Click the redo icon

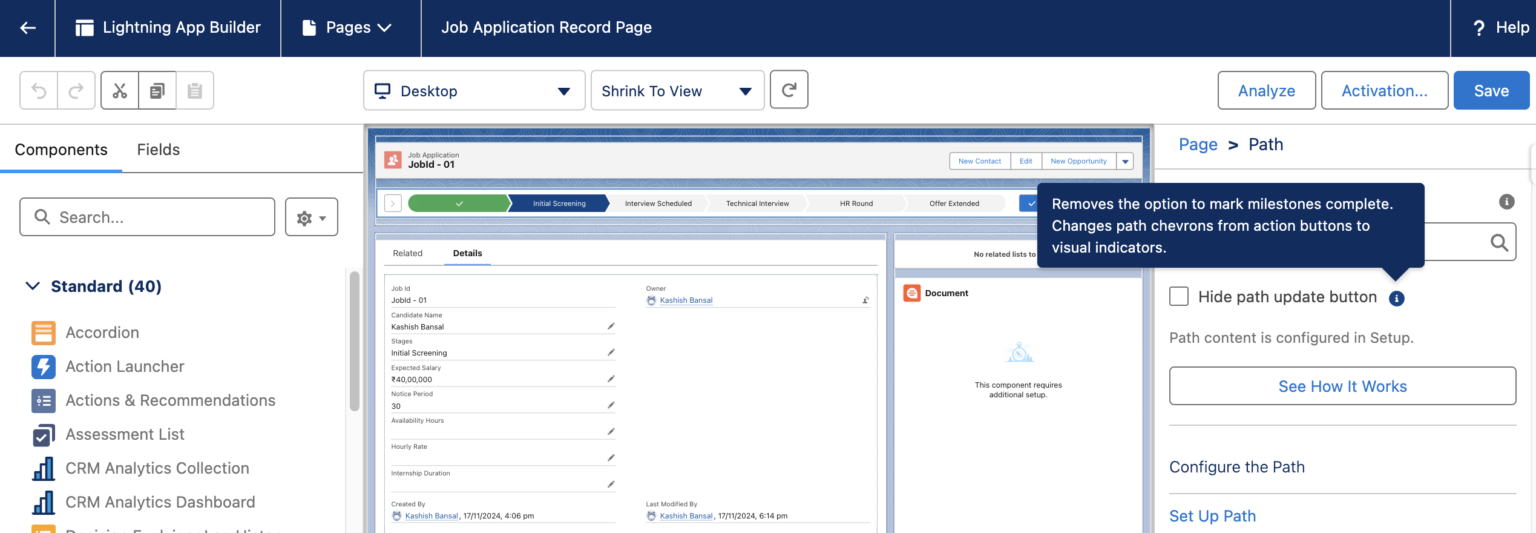point(76,91)
